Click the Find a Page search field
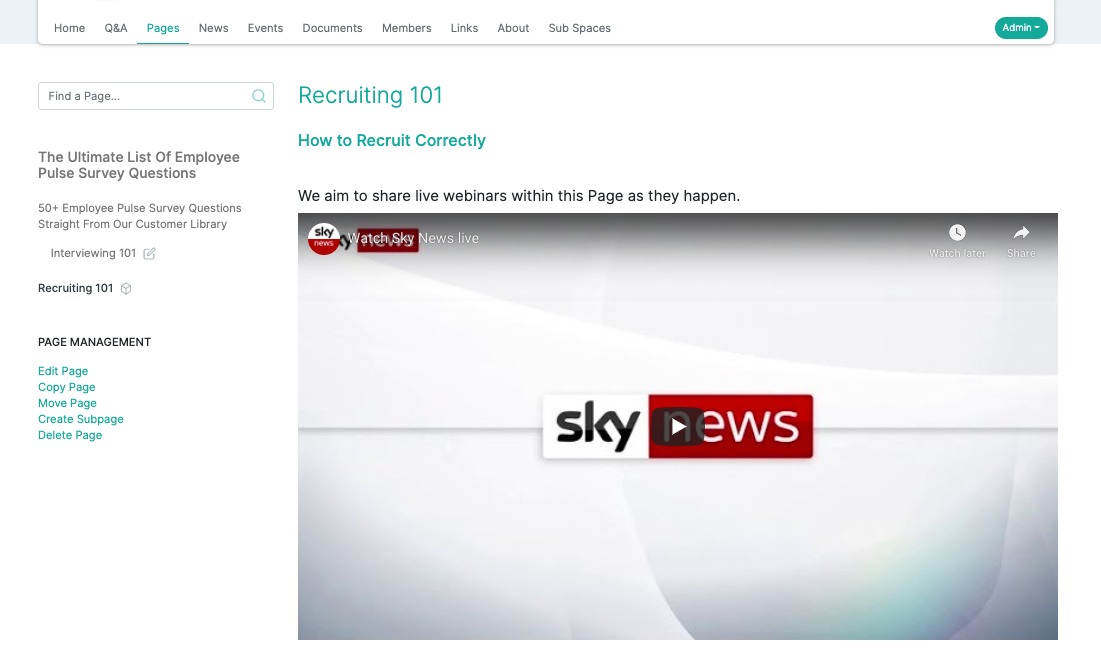This screenshot has width=1101, height=670. pos(156,96)
